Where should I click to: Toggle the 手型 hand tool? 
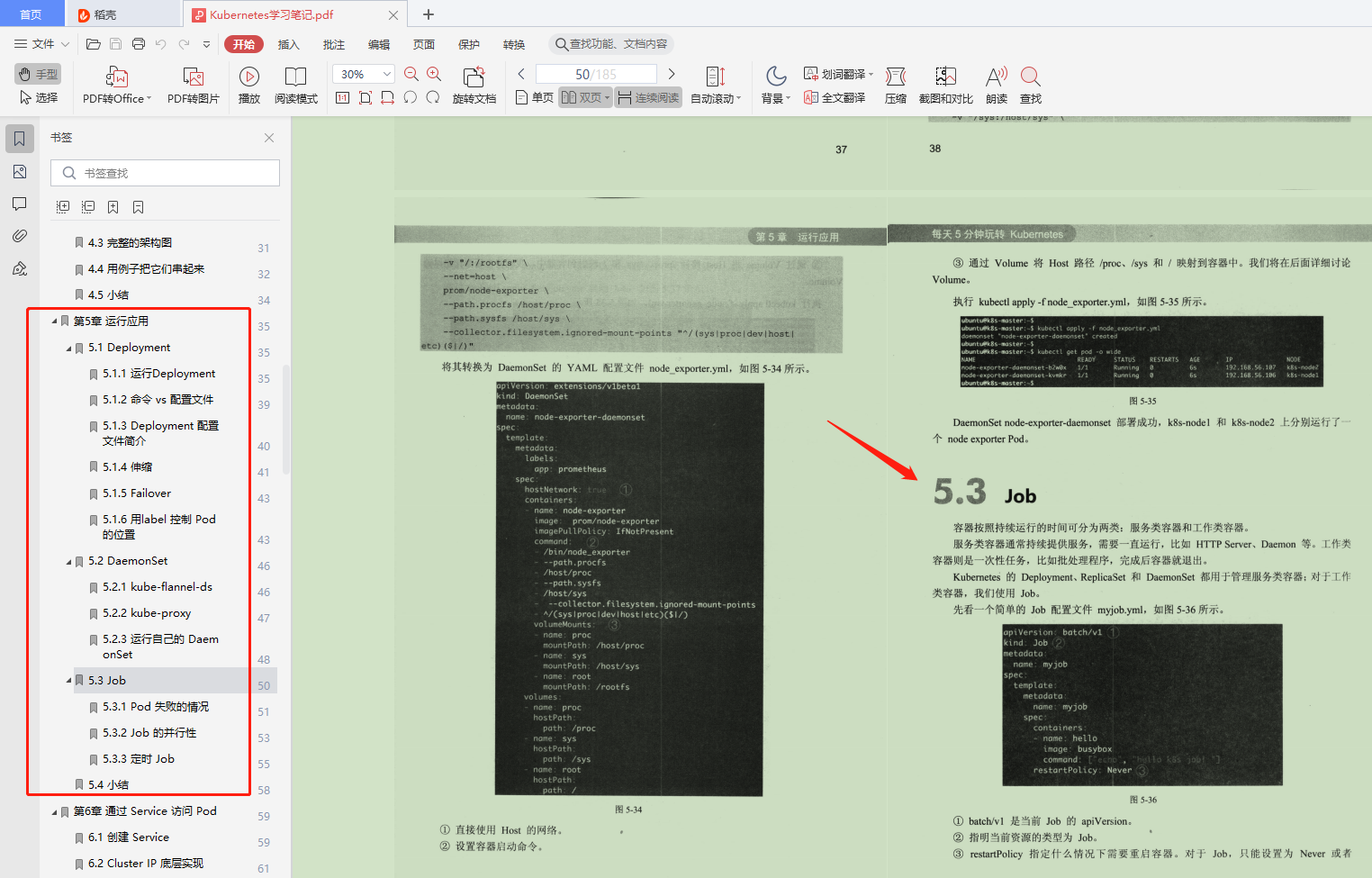(38, 74)
